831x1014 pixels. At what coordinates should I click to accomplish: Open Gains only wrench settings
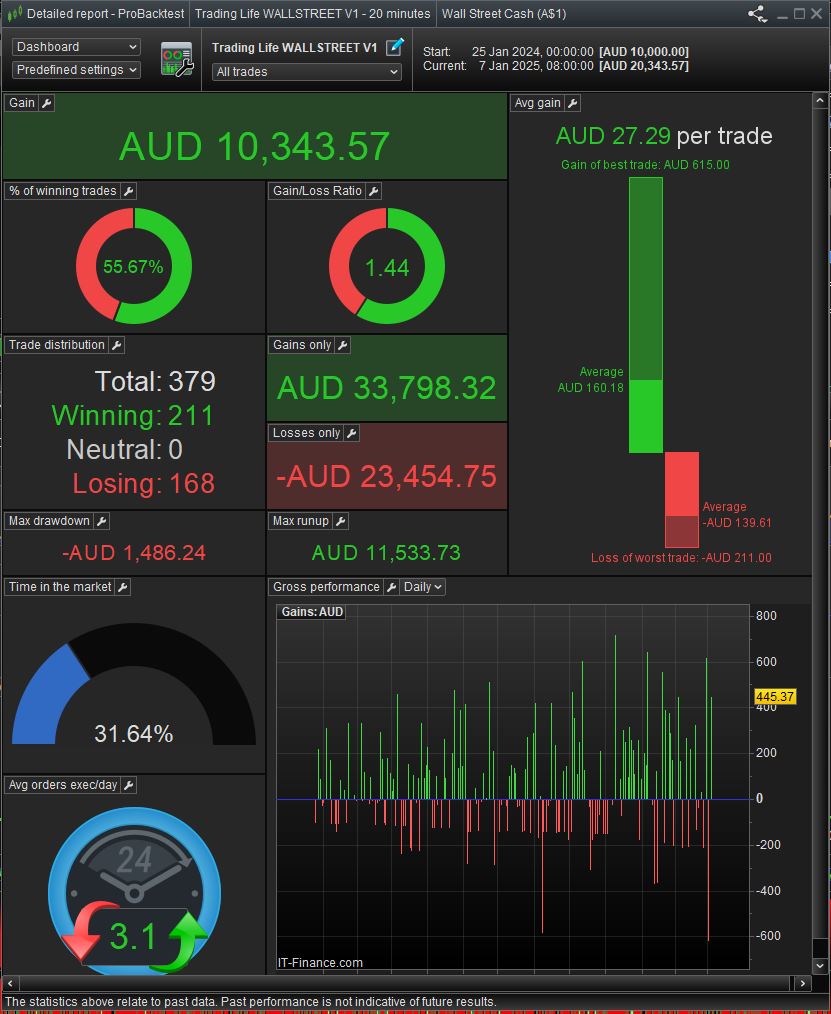[x=343, y=345]
